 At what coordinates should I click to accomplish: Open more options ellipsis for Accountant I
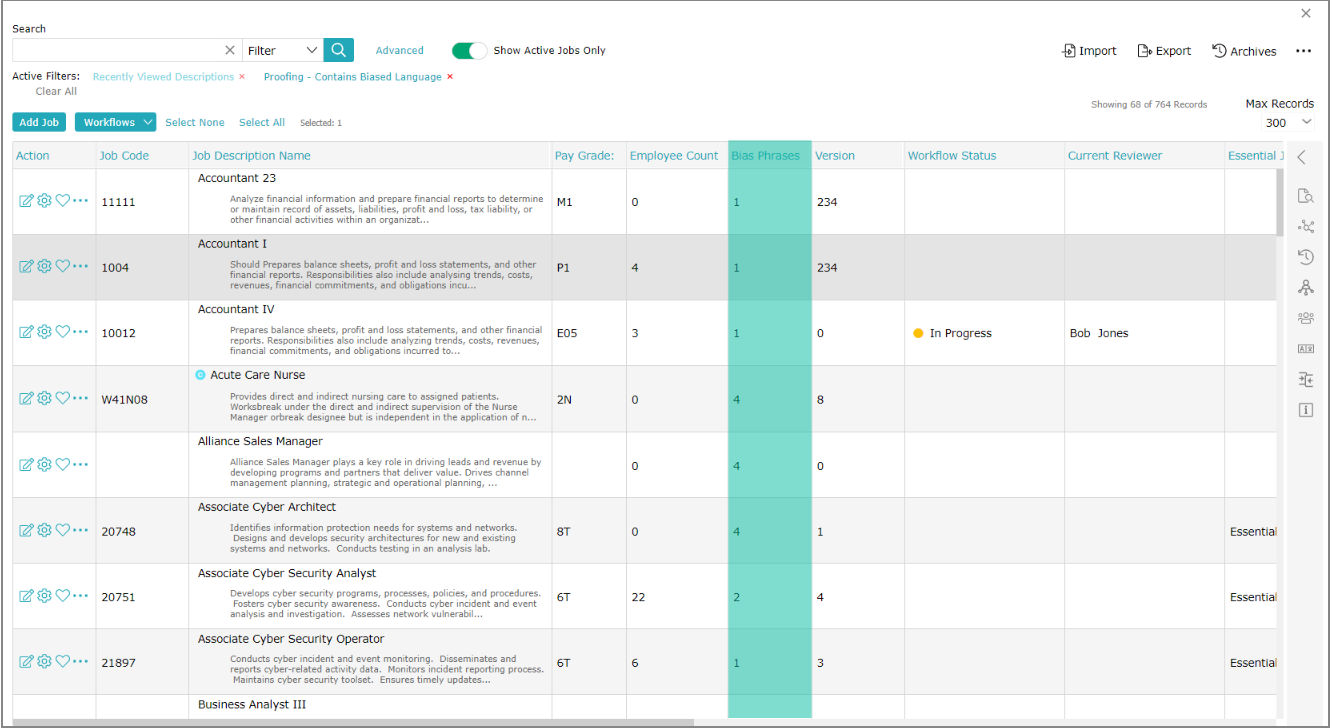point(81,266)
